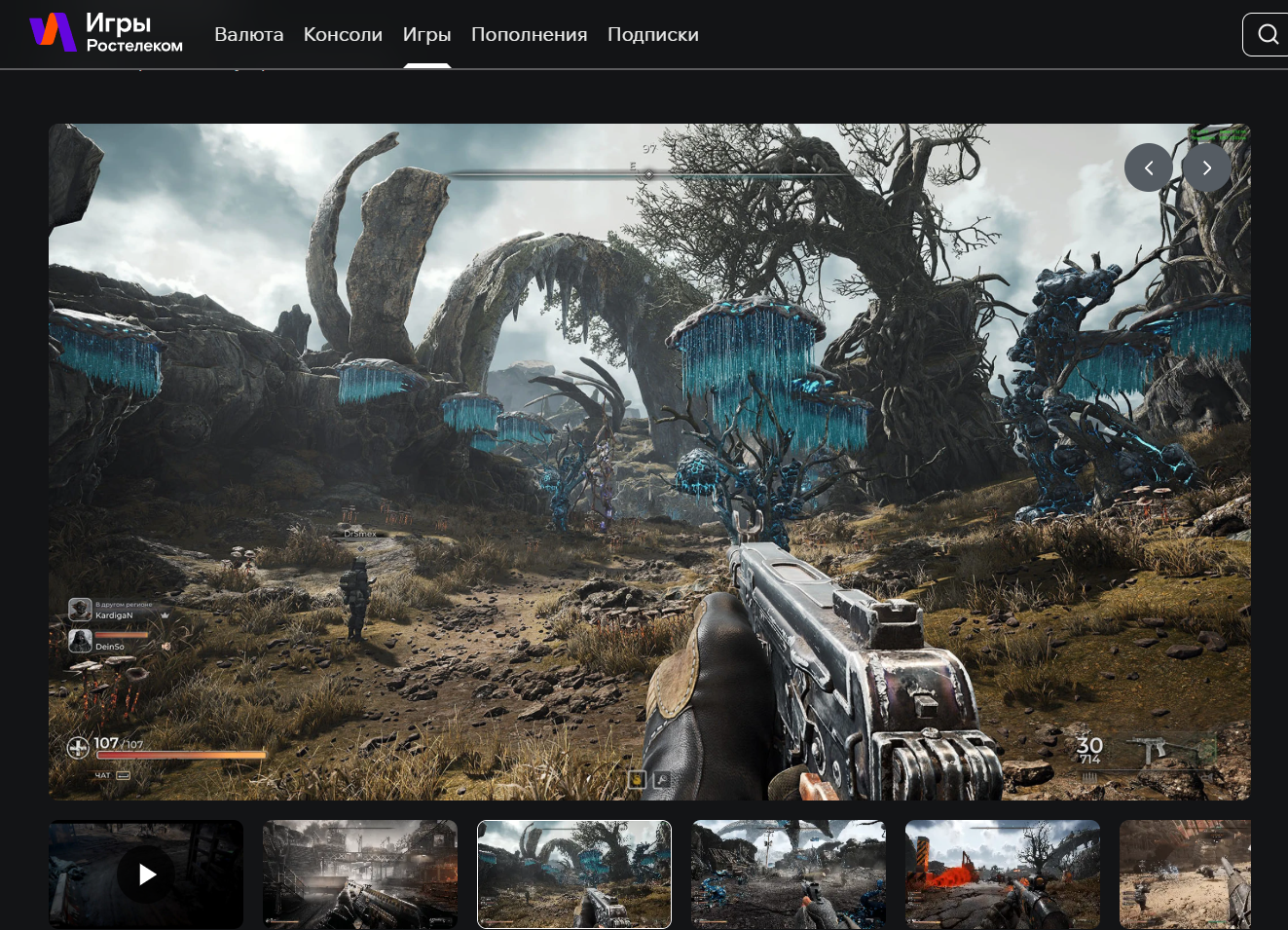1288x930 pixels.
Task: Click the Ростелеком text in the logo
Action: pyautogui.click(x=134, y=46)
